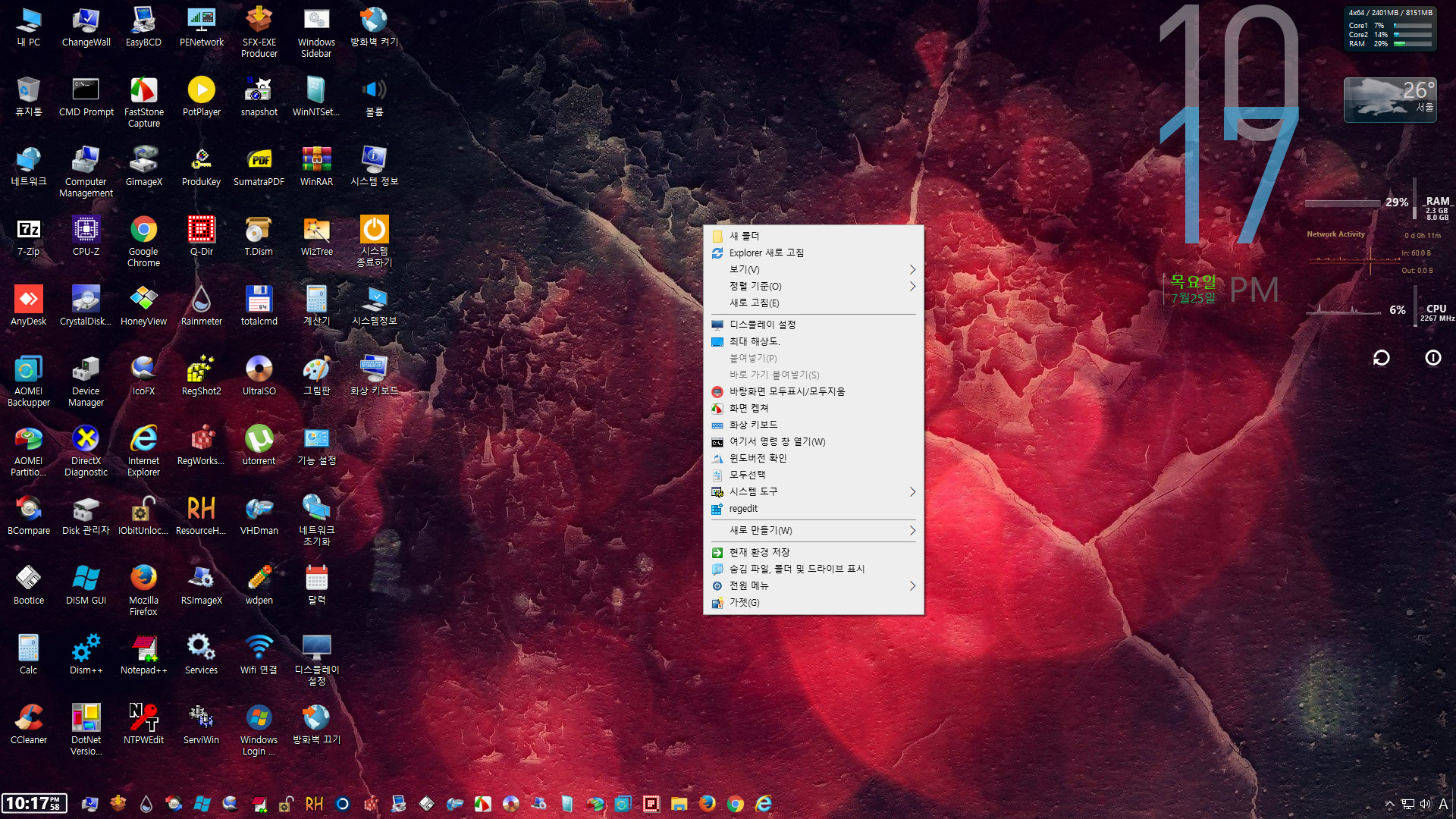
Task: Select 바탕화면 모두표시/모두지움 entry
Action: [813, 392]
